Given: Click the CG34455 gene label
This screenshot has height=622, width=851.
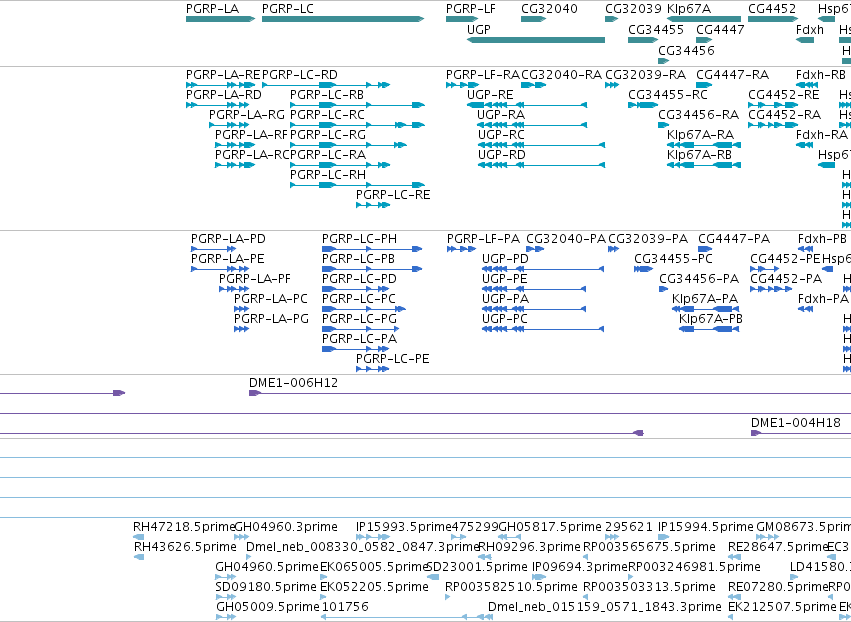Looking at the screenshot, I should coord(656,29).
